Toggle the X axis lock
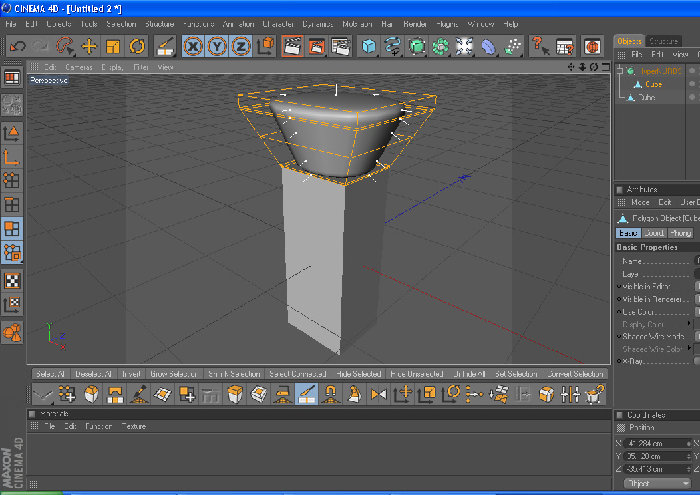This screenshot has height=495, width=700. click(193, 46)
